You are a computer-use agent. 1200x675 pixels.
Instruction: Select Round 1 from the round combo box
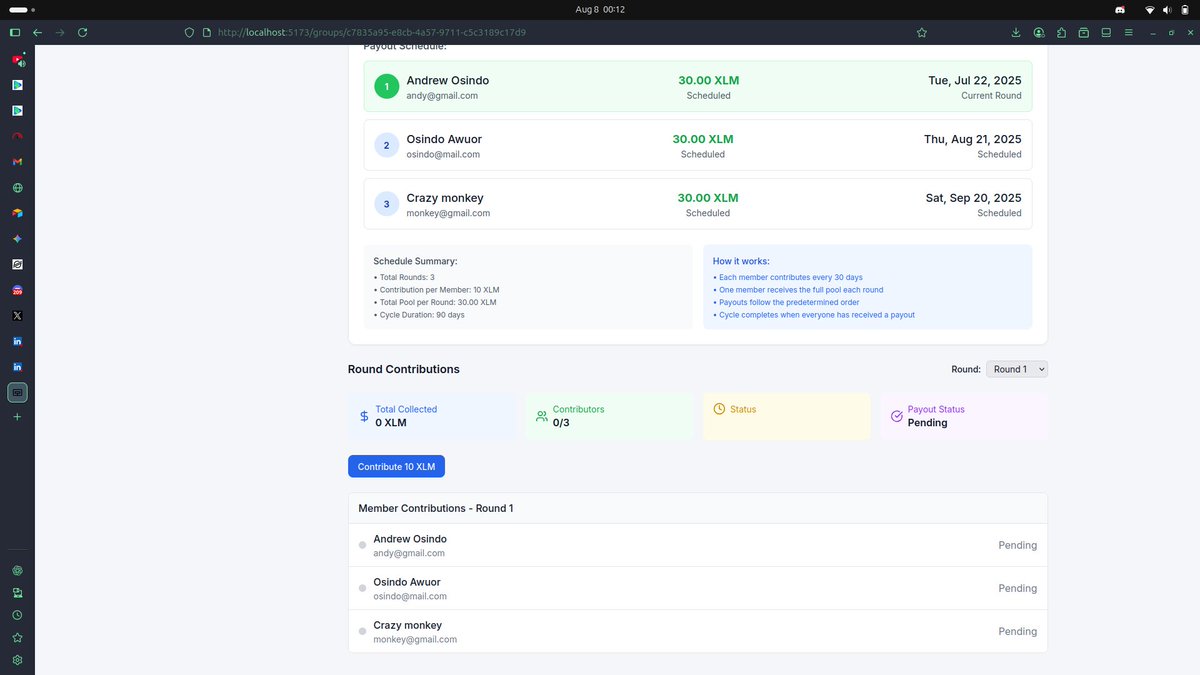(1016, 368)
